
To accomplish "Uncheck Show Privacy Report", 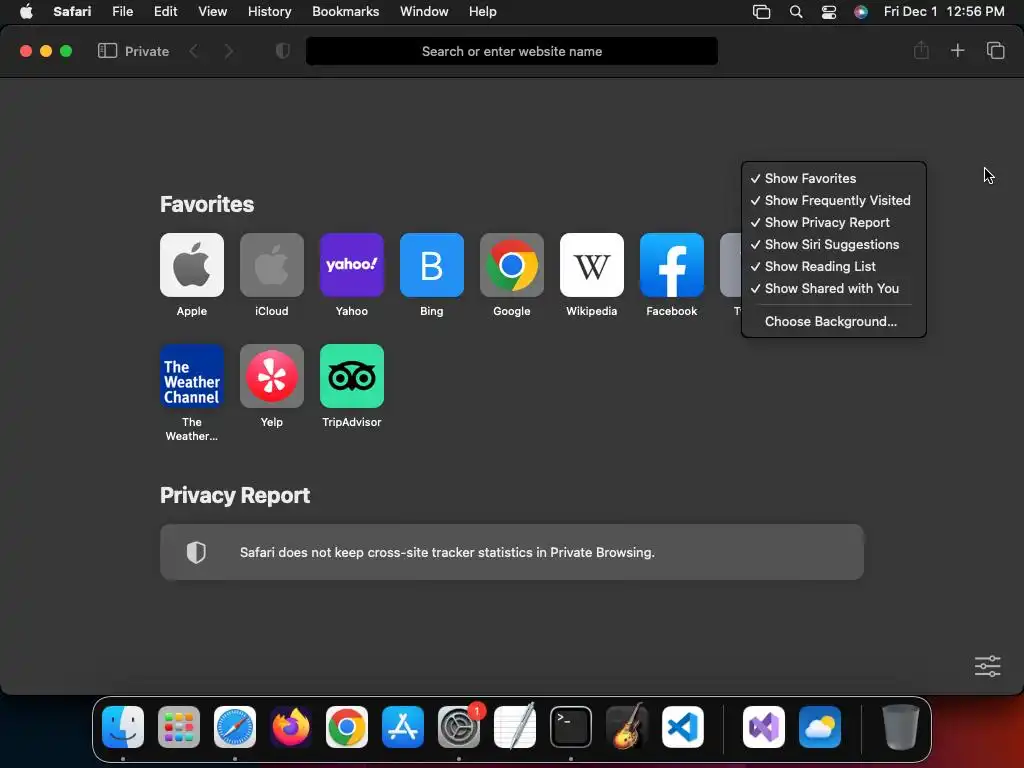I will tap(834, 223).
